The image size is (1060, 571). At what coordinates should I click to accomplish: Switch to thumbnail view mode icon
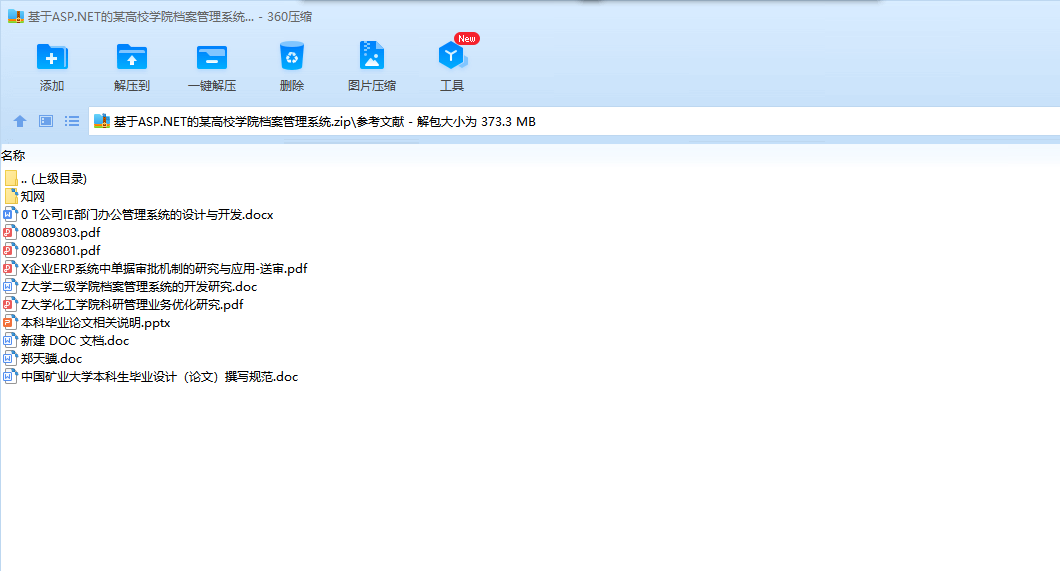point(46,121)
